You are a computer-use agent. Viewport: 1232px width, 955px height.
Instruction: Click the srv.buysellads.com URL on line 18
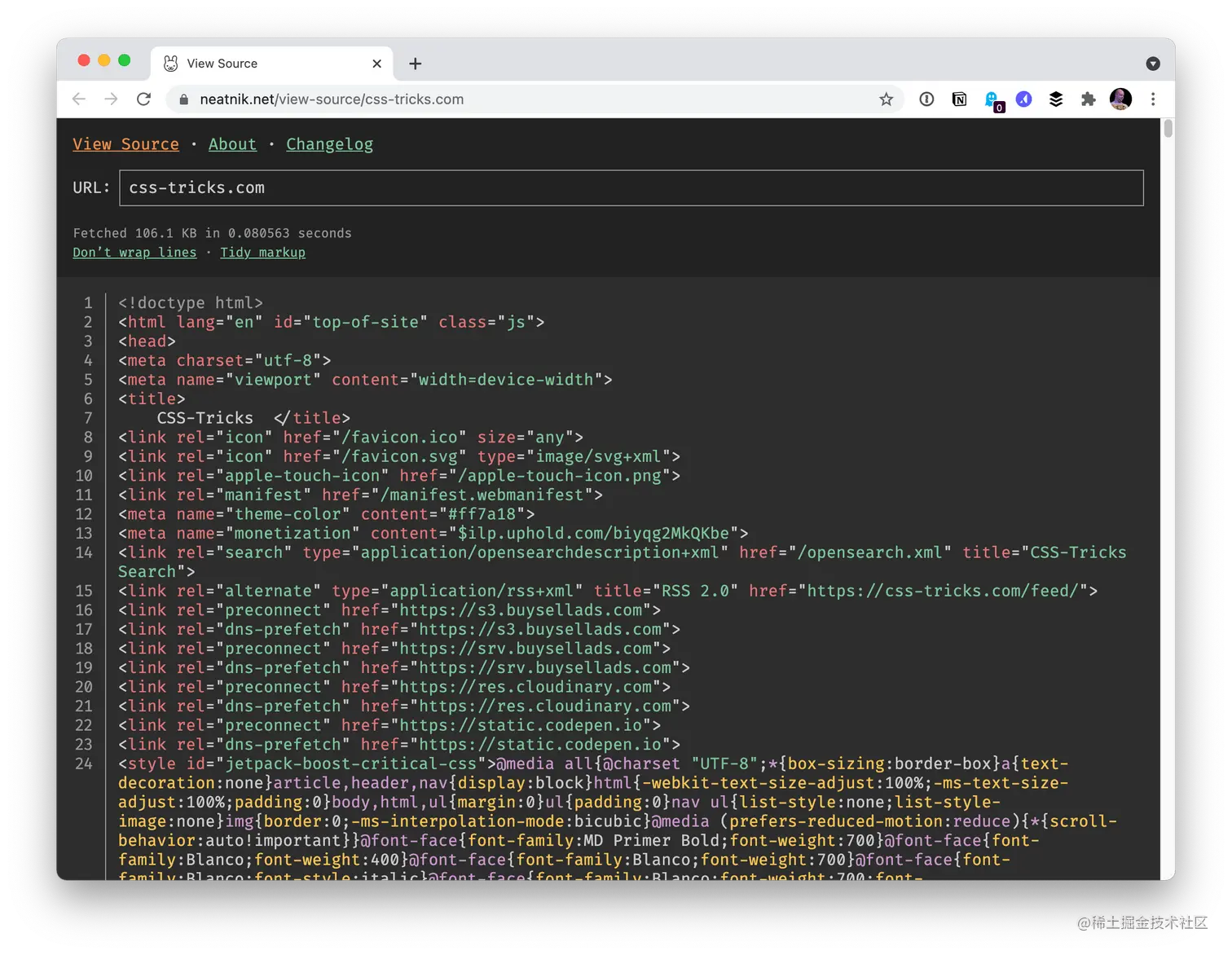coord(526,649)
